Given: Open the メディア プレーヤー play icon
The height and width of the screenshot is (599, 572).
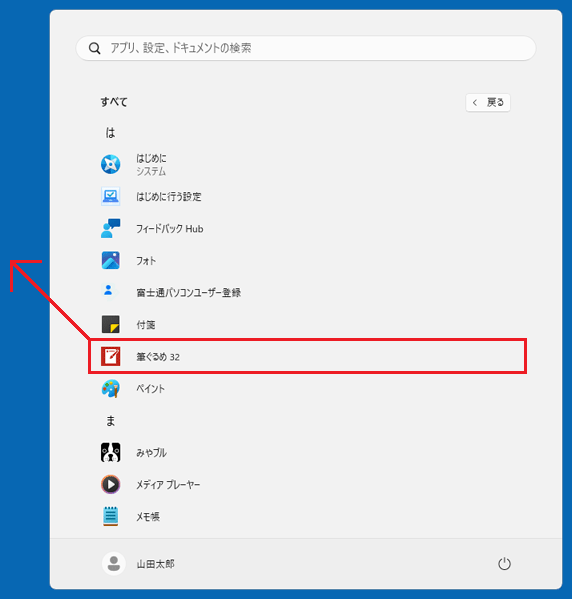Looking at the screenshot, I should (x=110, y=484).
